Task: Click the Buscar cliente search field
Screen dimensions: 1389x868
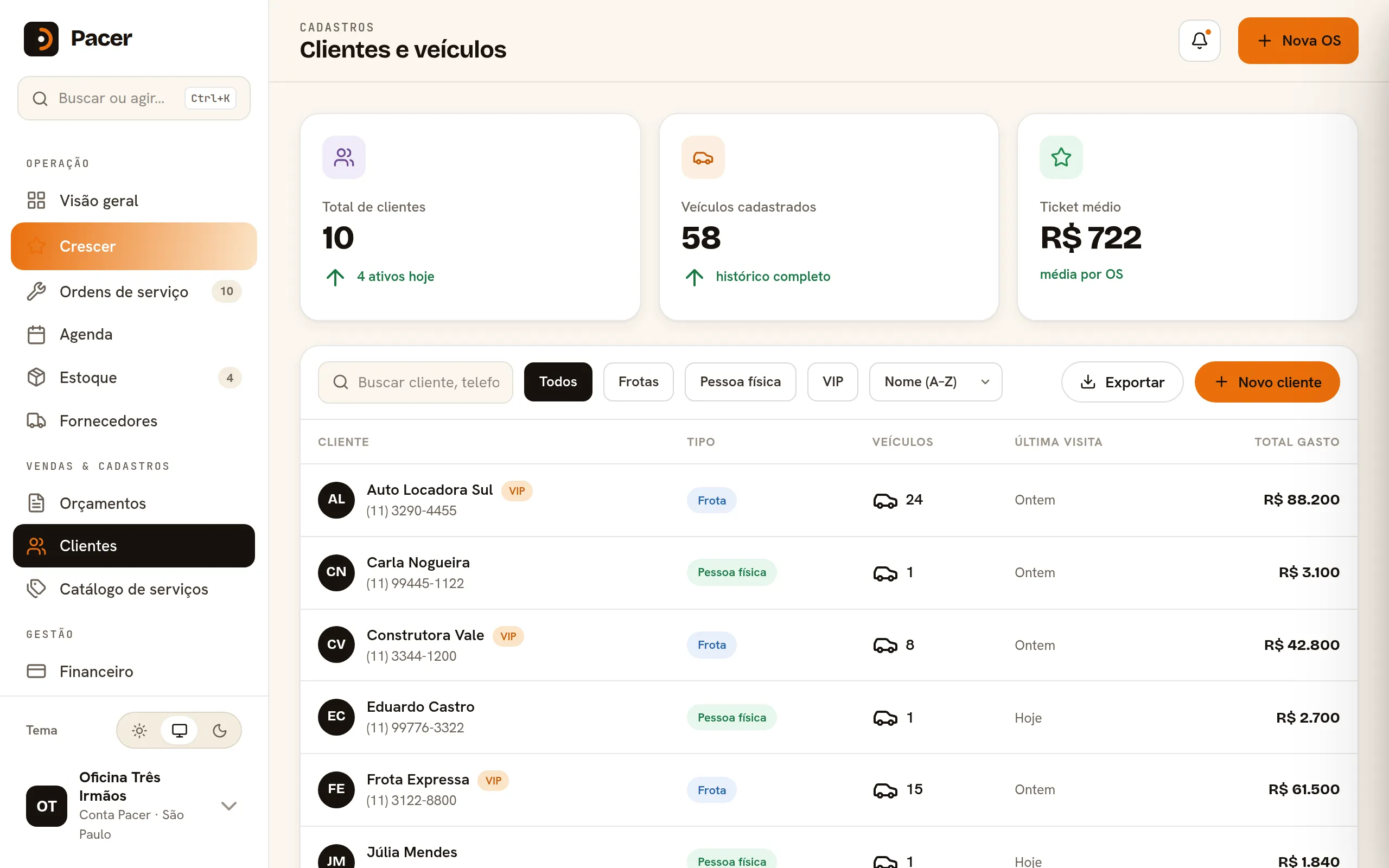Action: tap(415, 382)
